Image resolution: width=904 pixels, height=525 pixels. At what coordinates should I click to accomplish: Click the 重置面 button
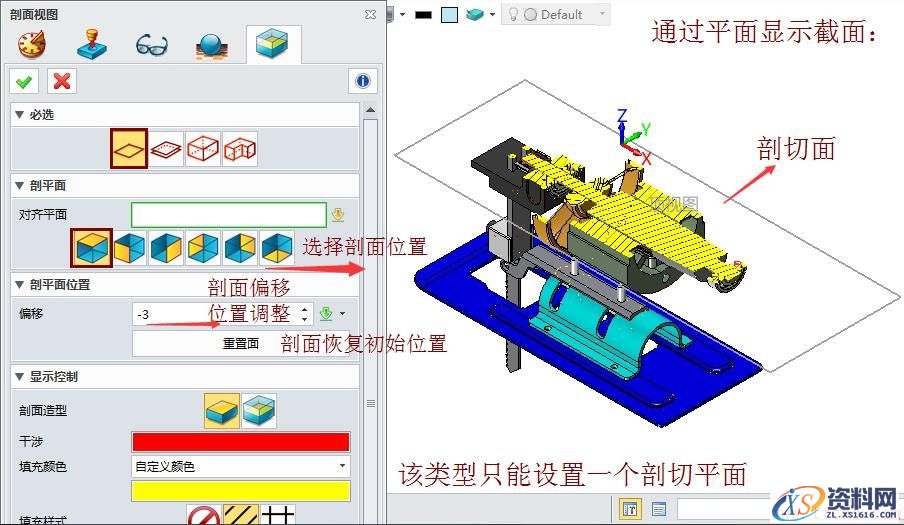tap(241, 343)
